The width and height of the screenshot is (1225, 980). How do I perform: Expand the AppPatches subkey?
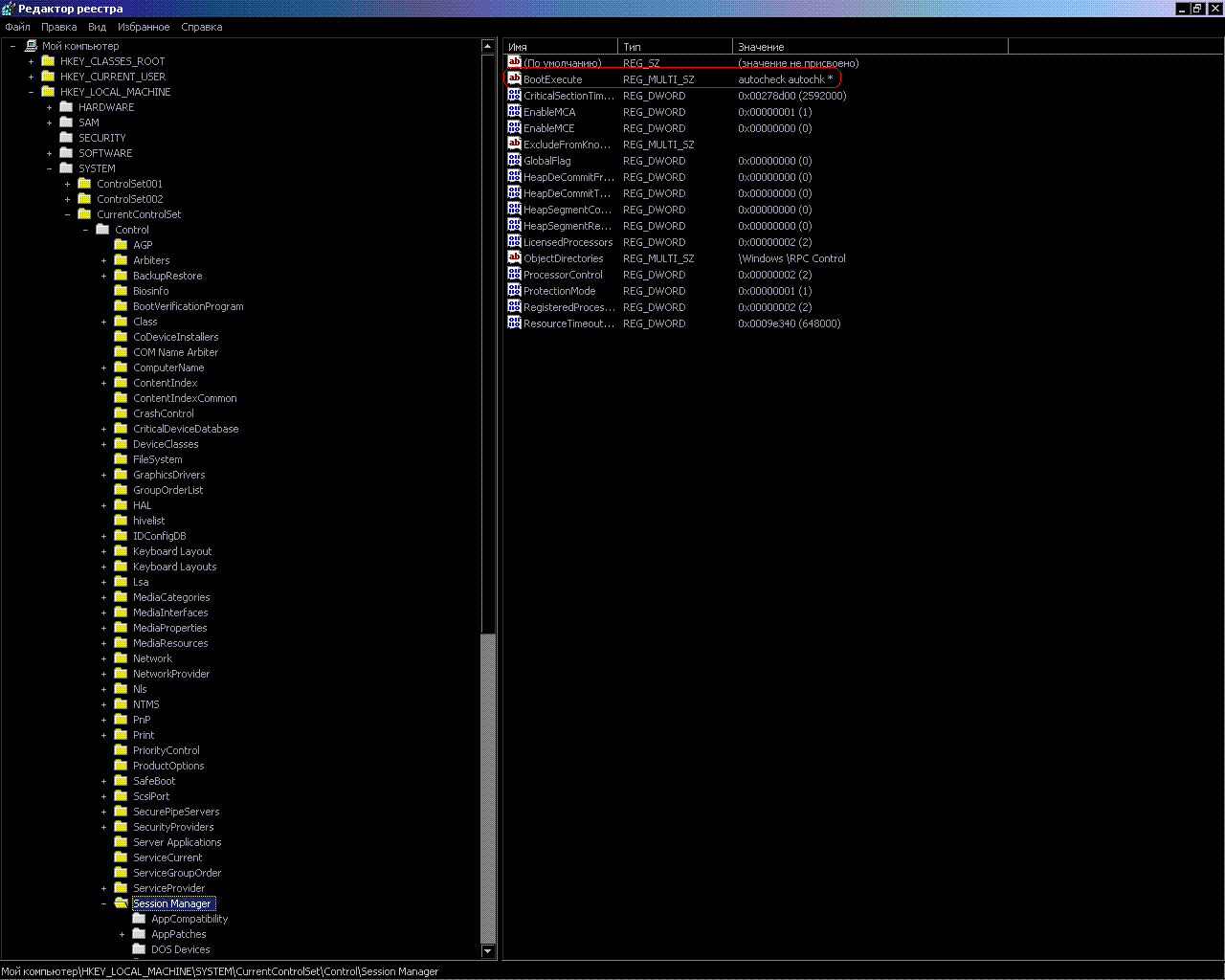(x=122, y=934)
